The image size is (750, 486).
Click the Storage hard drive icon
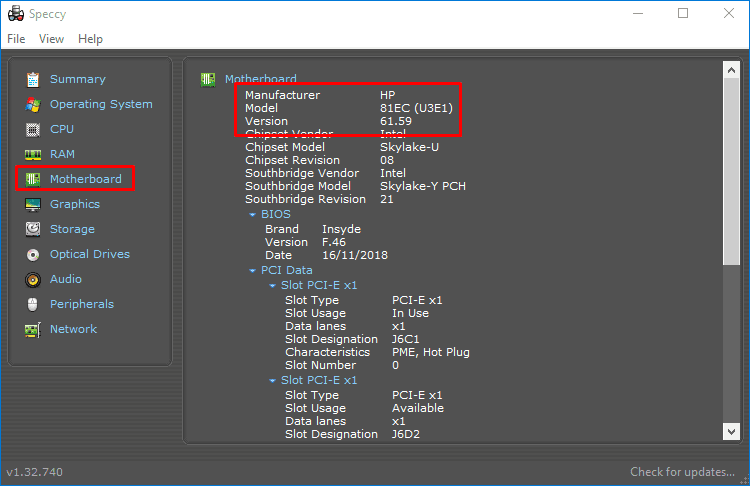(x=33, y=229)
